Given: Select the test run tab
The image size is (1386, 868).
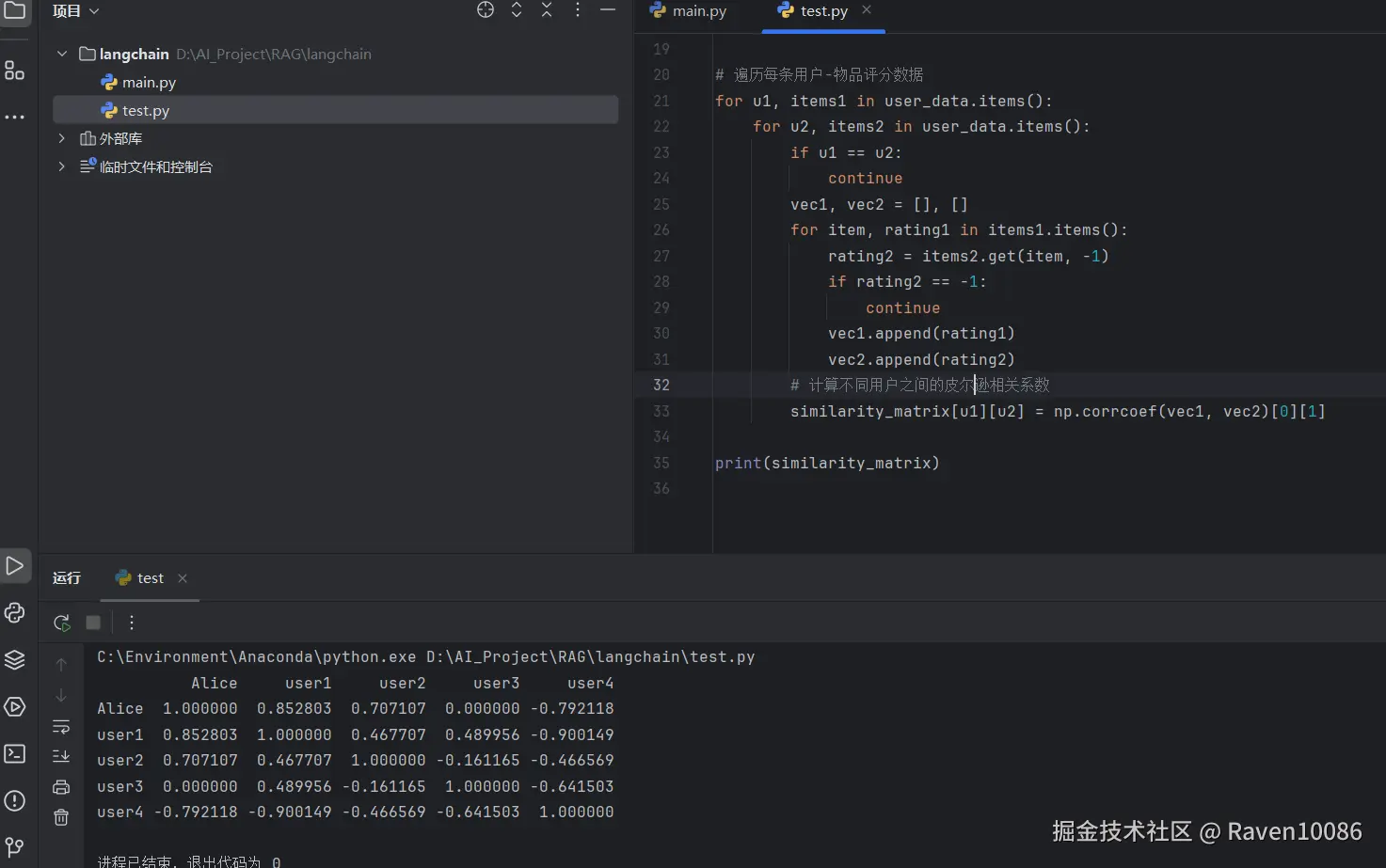Looking at the screenshot, I should (x=139, y=578).
